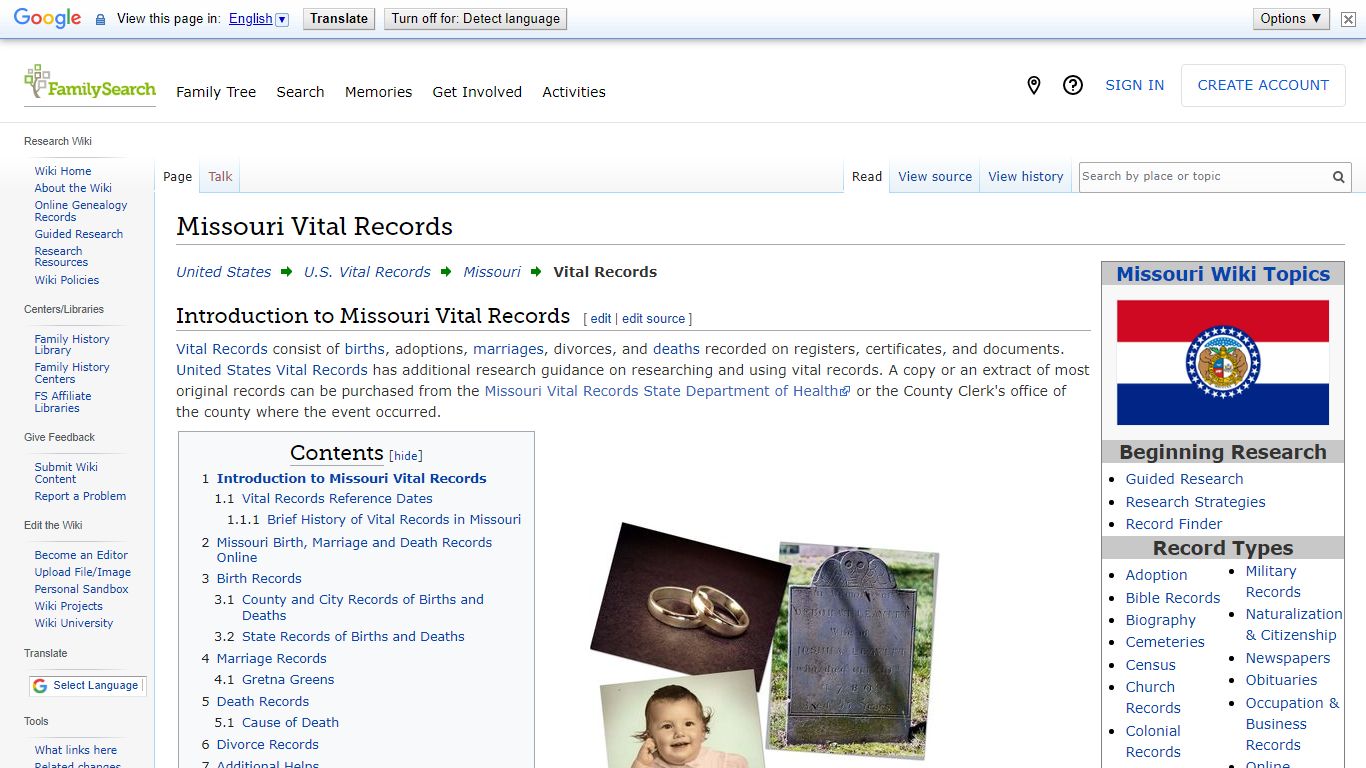Open the location pin icon
The image size is (1366, 768).
[x=1034, y=86]
